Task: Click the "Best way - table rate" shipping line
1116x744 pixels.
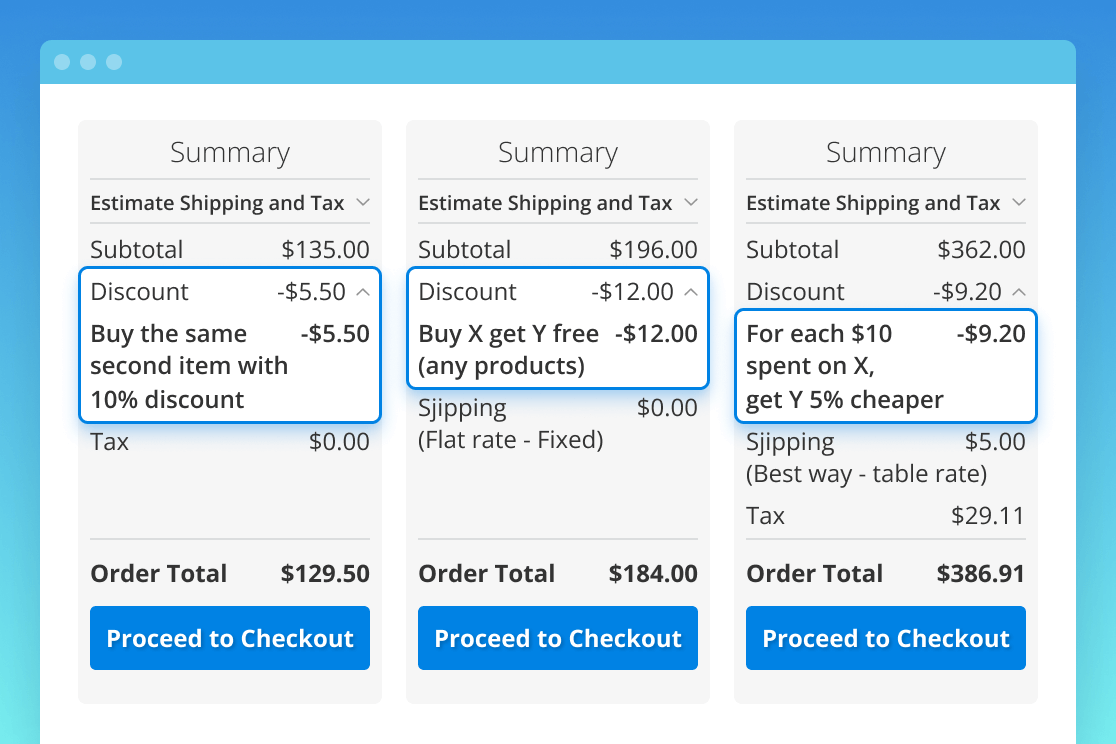Action: (x=866, y=474)
